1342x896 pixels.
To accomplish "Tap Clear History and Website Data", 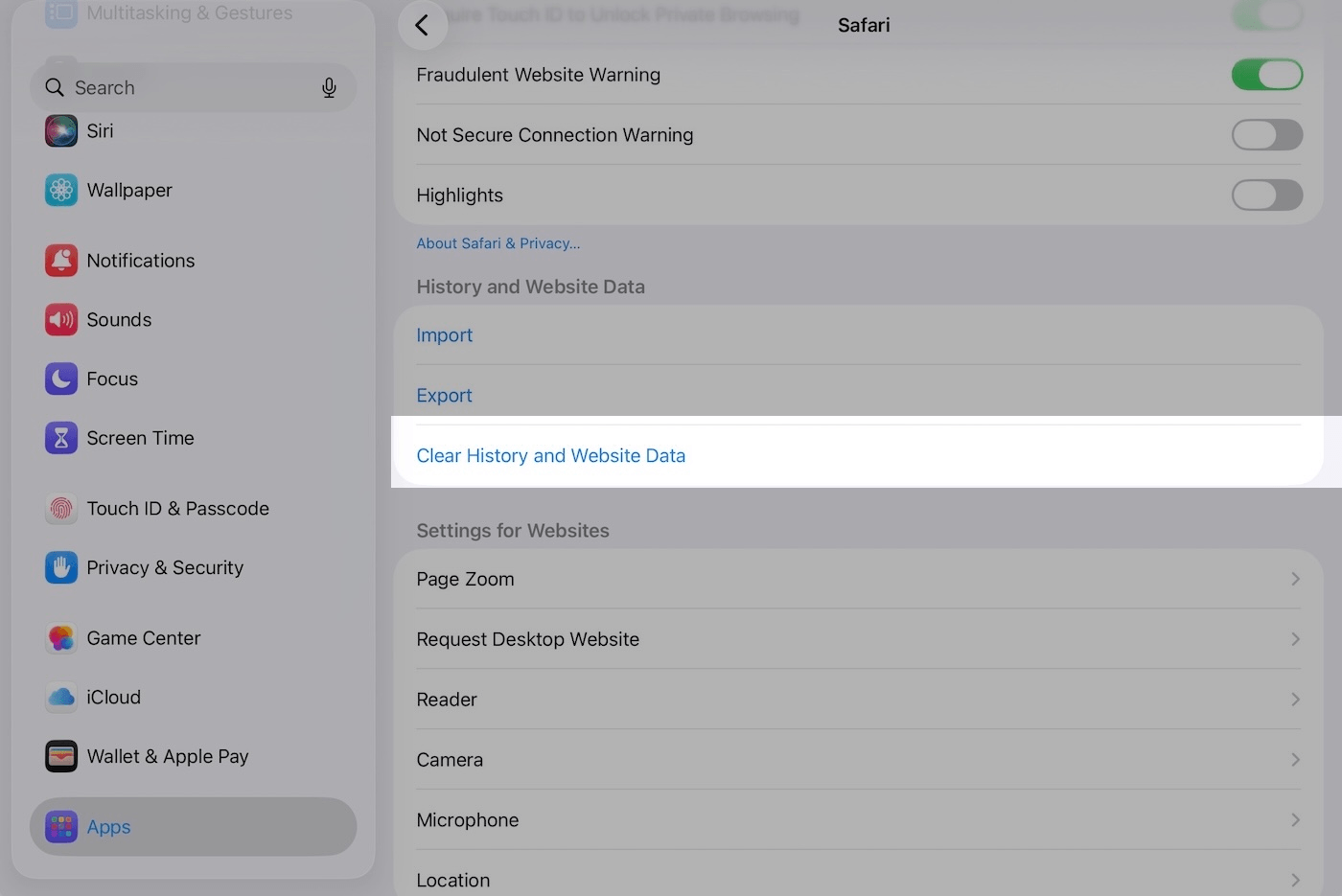I will 551,456.
